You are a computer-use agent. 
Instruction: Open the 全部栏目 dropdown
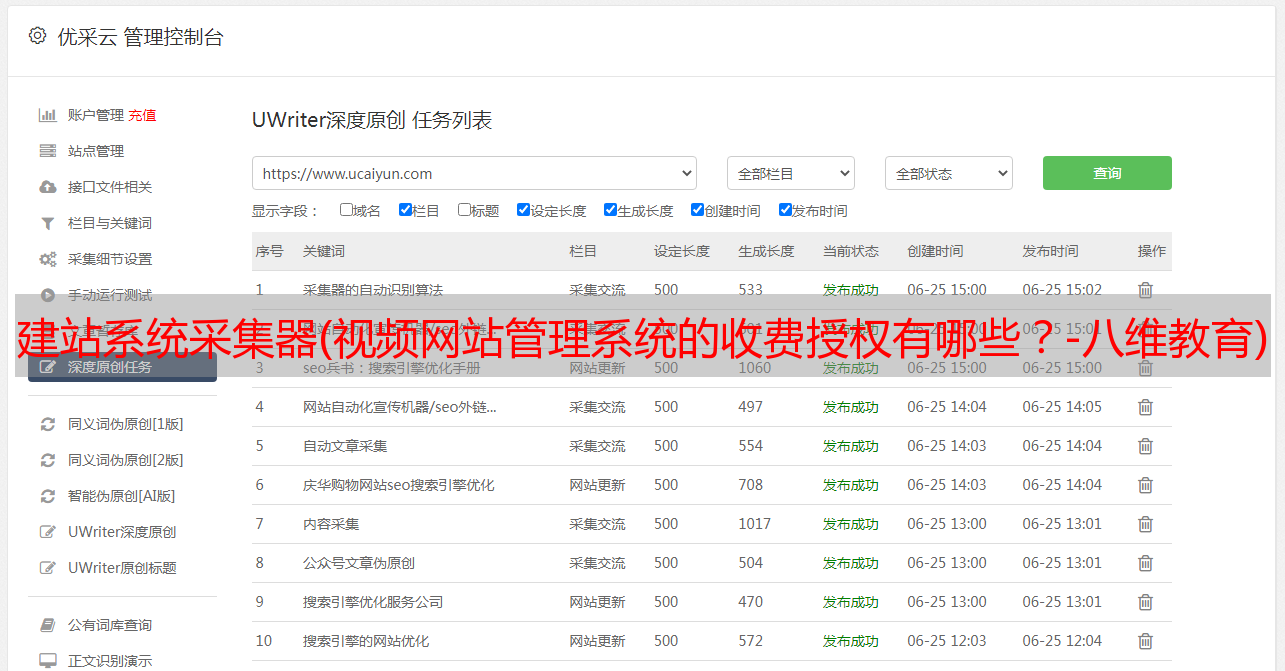click(x=791, y=173)
